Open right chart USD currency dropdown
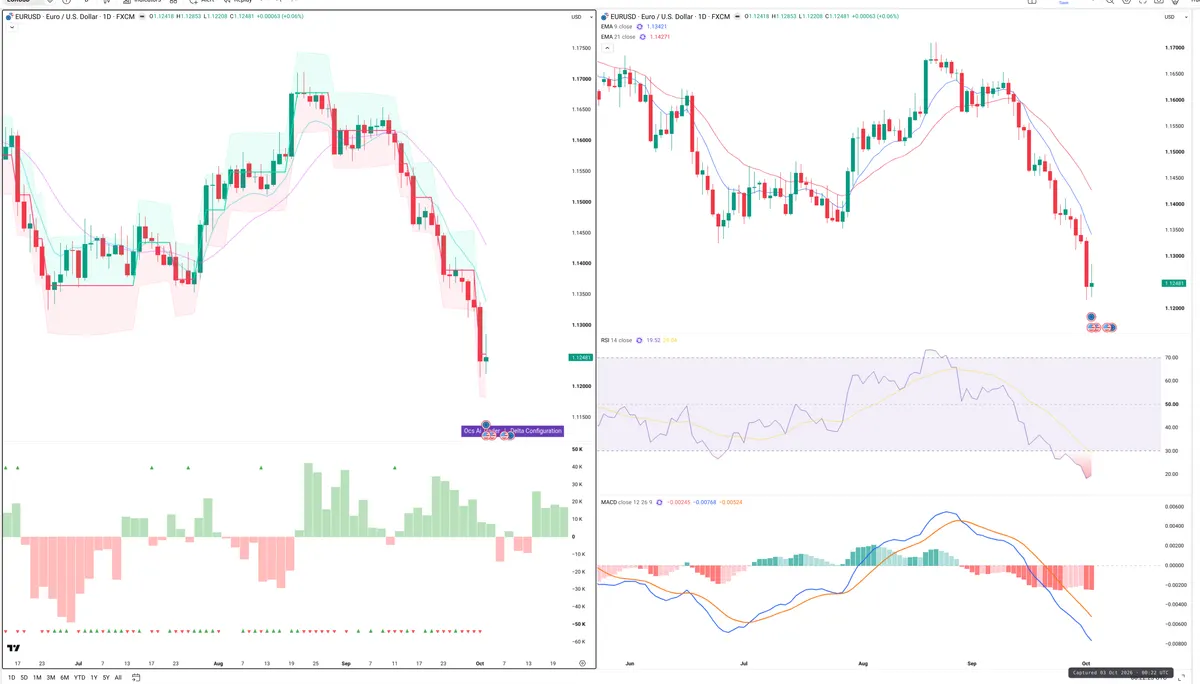This screenshot has width=1200, height=684. tap(1174, 17)
